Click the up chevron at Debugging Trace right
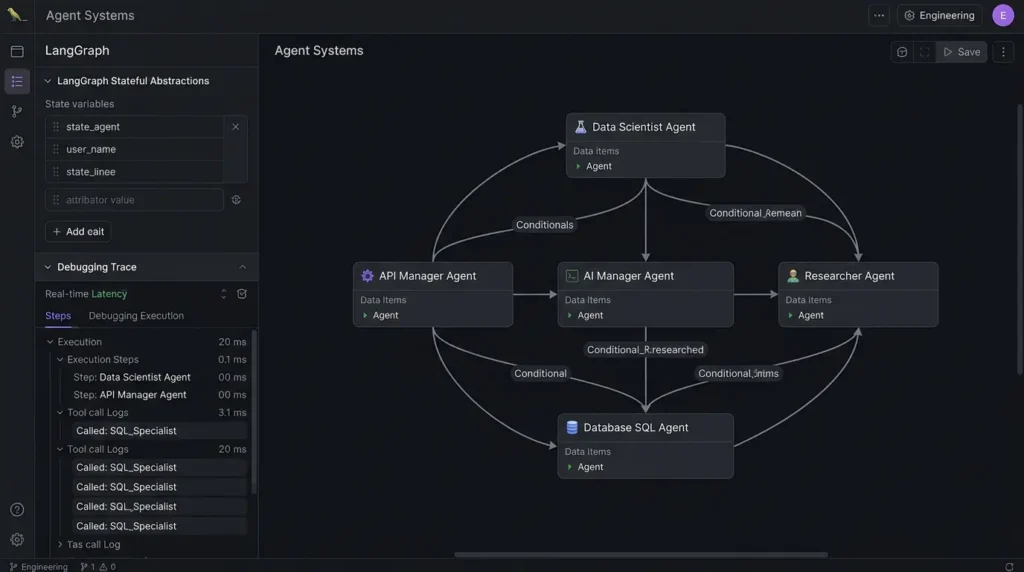The width and height of the screenshot is (1024, 572). (x=242, y=267)
